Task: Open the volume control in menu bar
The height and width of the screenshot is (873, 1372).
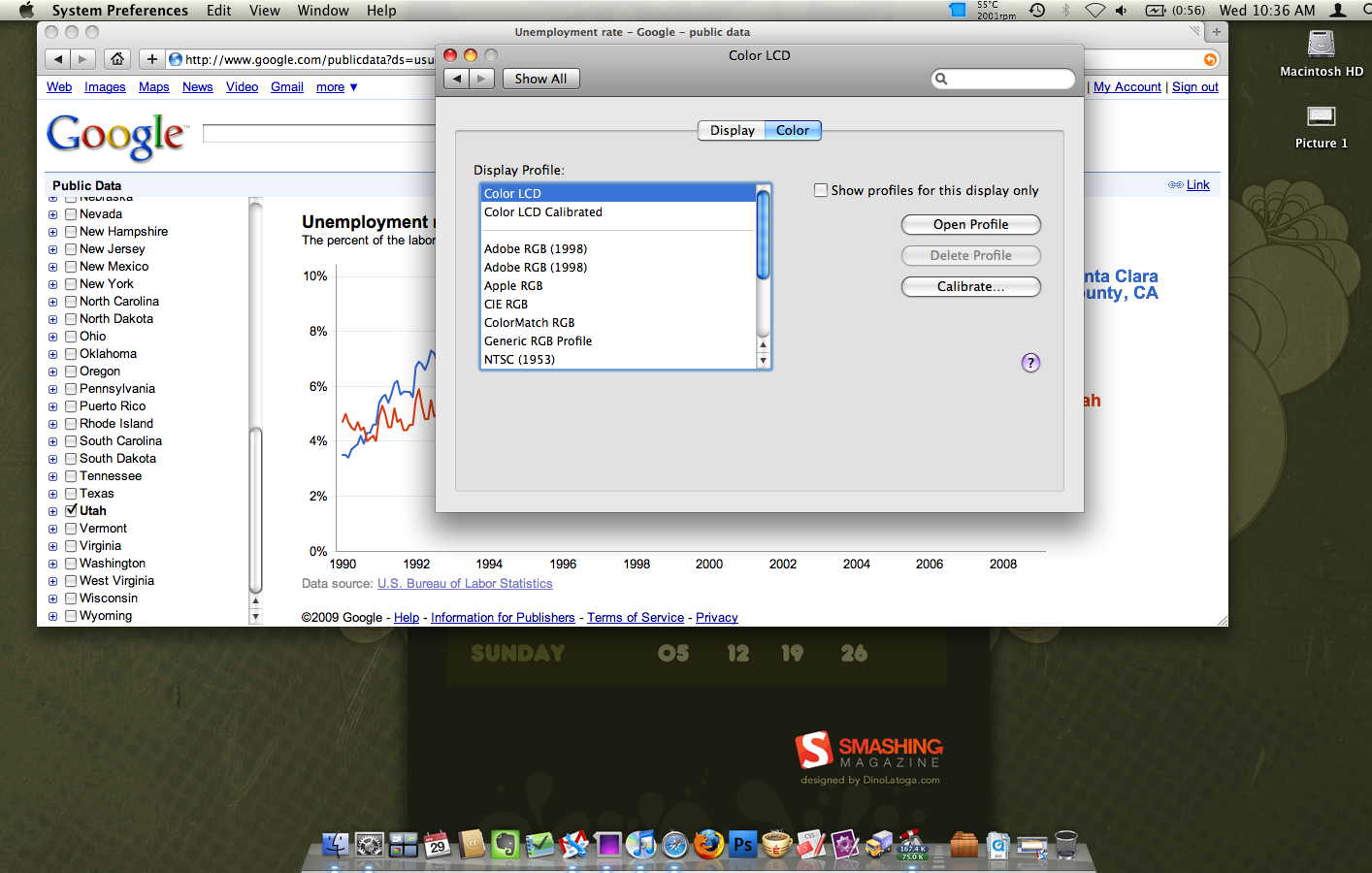Action: click(1122, 11)
